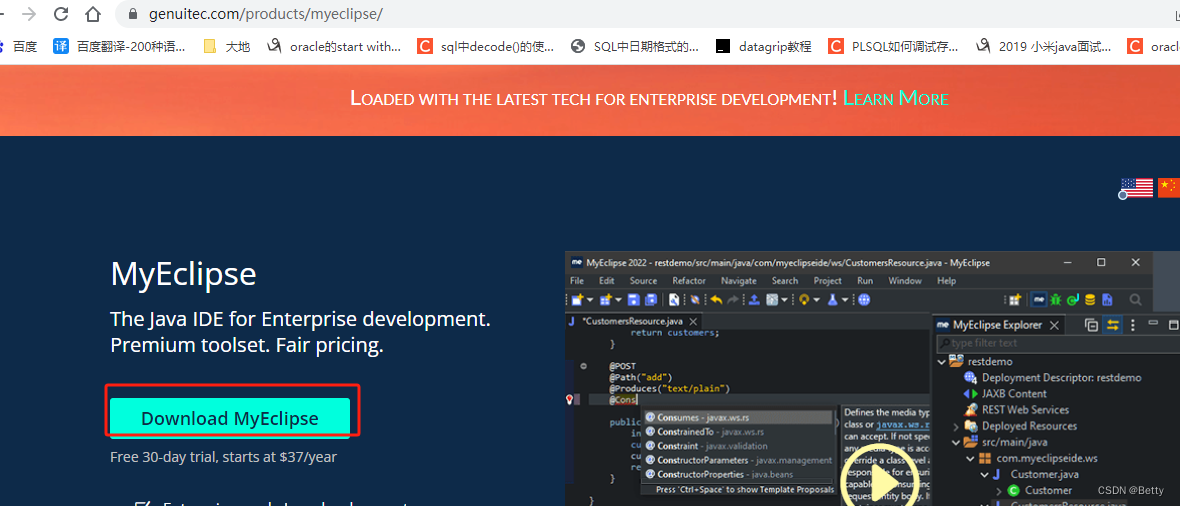Open the 大地 bookmarks folder
Viewport: 1180px width, 506px height.
[x=227, y=47]
